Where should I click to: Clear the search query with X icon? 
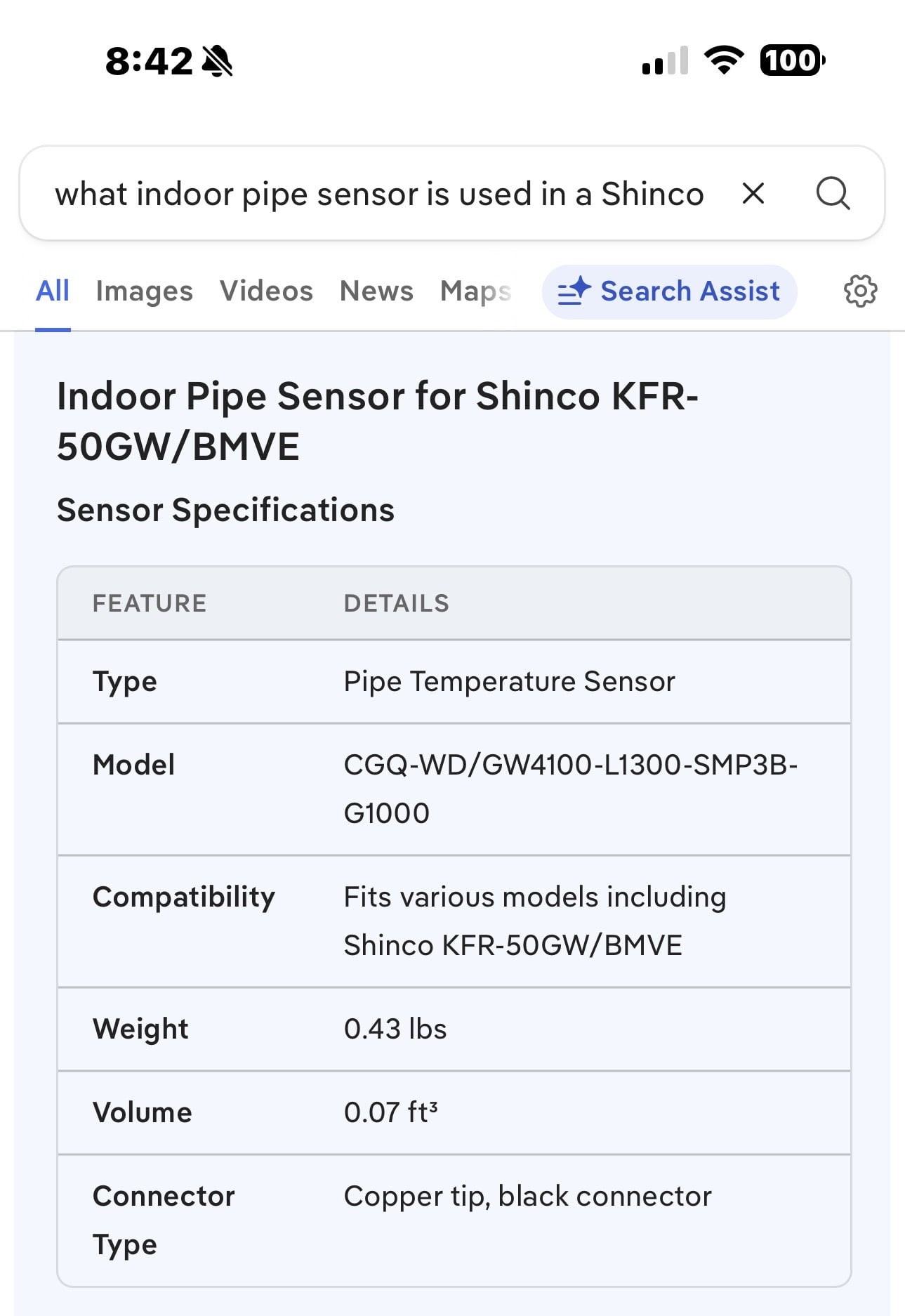753,194
